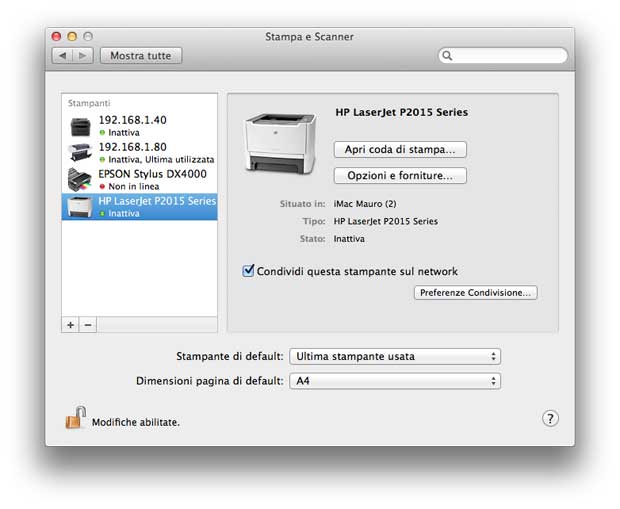Viewport: 620px width, 509px height.
Task: Add a printer with the plus button
Action: (x=70, y=325)
